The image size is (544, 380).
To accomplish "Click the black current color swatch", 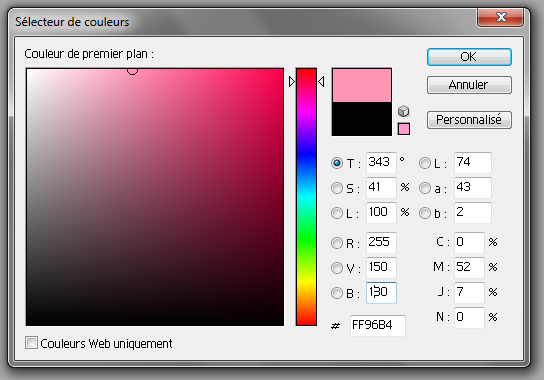I will [x=362, y=119].
